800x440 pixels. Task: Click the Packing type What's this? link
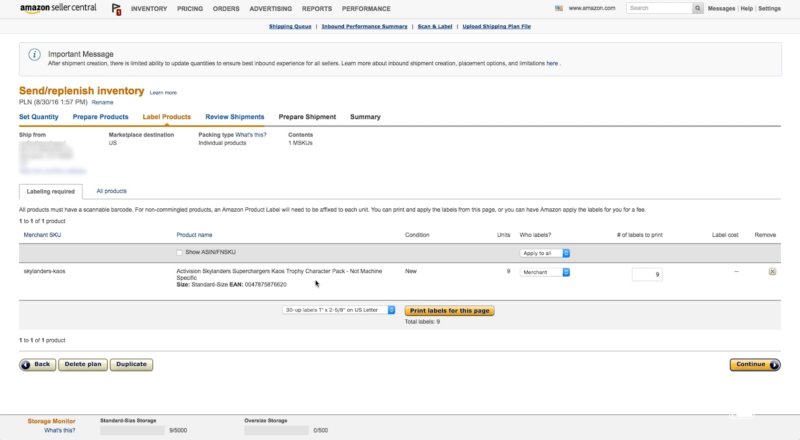pyautogui.click(x=251, y=135)
